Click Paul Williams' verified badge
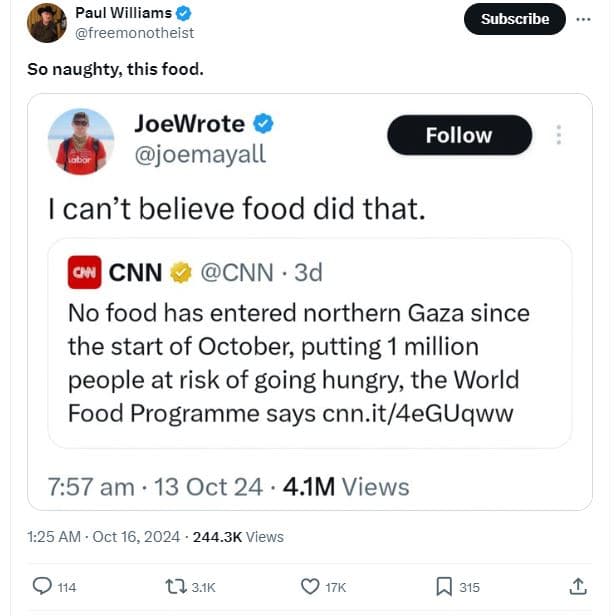Screen dimensions: 615x616 tap(184, 13)
